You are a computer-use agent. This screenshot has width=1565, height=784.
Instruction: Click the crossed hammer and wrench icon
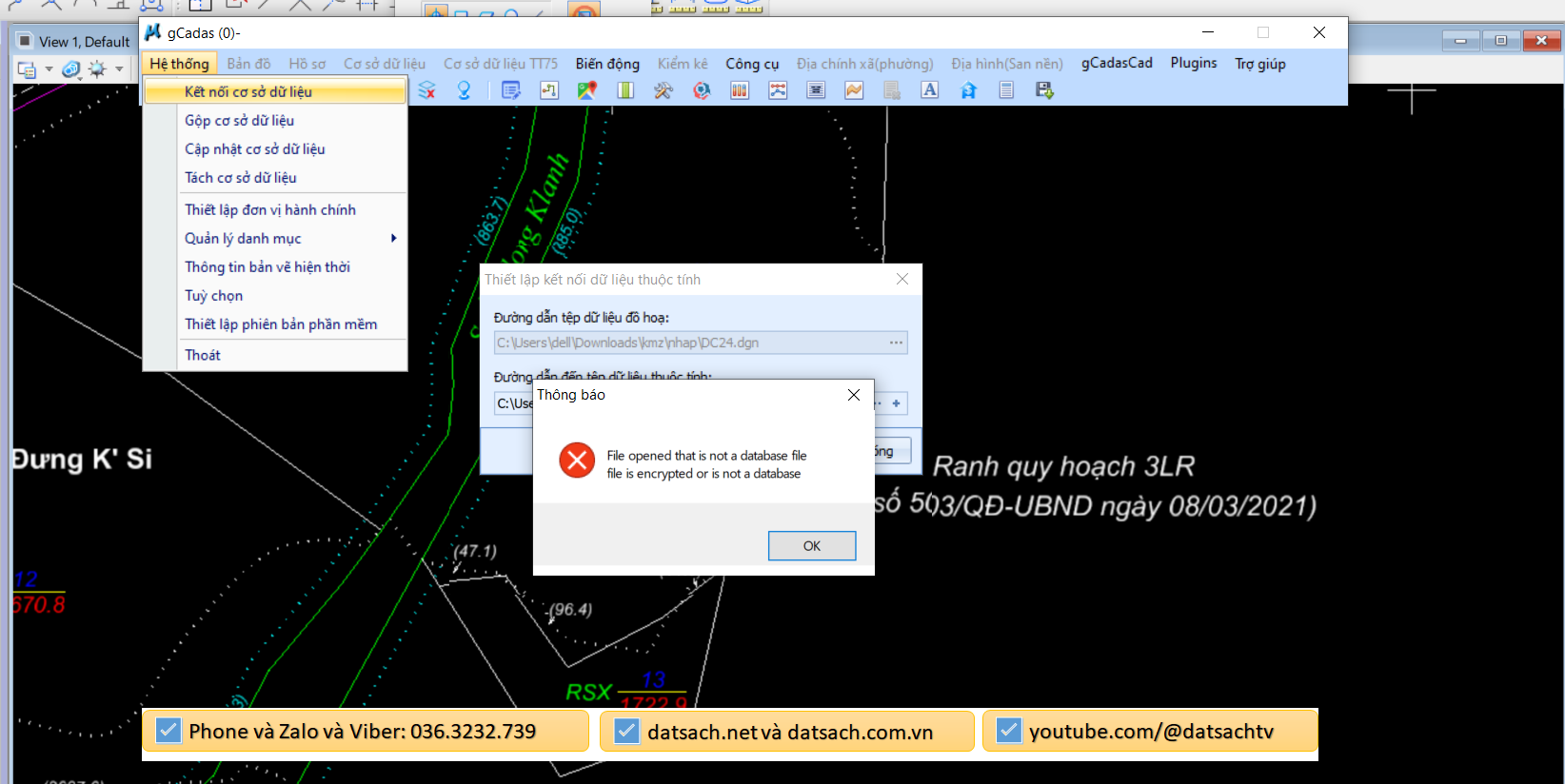coord(664,90)
